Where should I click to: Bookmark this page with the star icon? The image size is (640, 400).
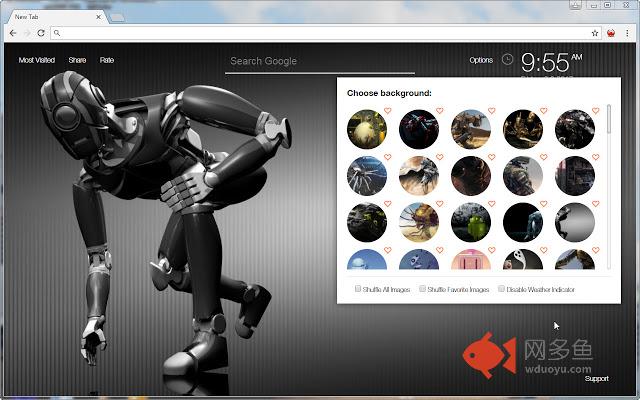(595, 33)
